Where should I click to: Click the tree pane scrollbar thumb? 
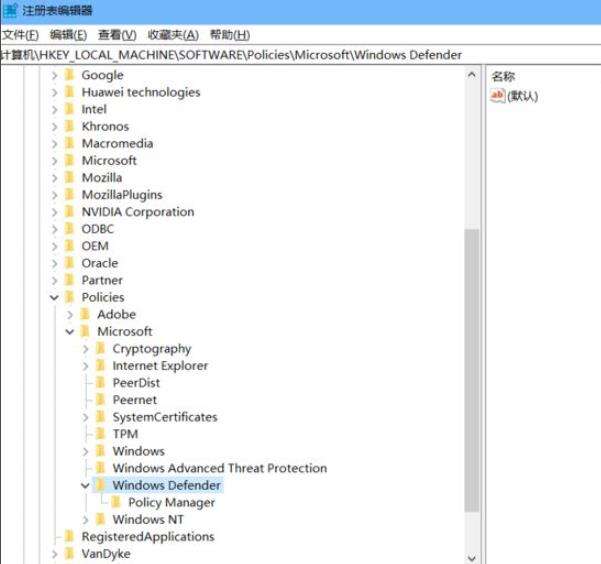point(472,371)
